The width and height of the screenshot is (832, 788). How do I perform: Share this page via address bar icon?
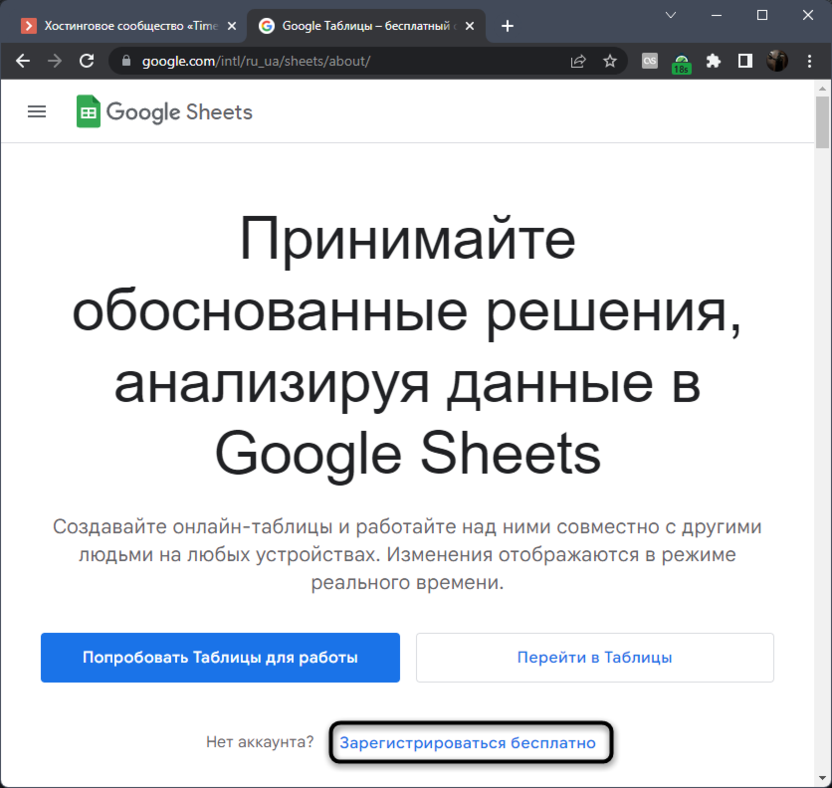pos(578,61)
